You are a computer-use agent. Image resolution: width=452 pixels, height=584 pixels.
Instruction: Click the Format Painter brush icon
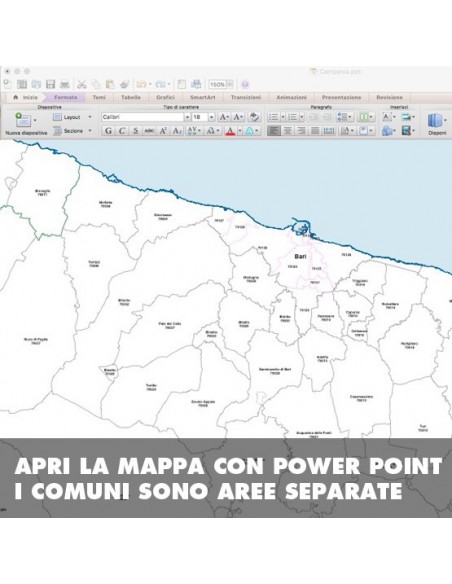tap(124, 85)
